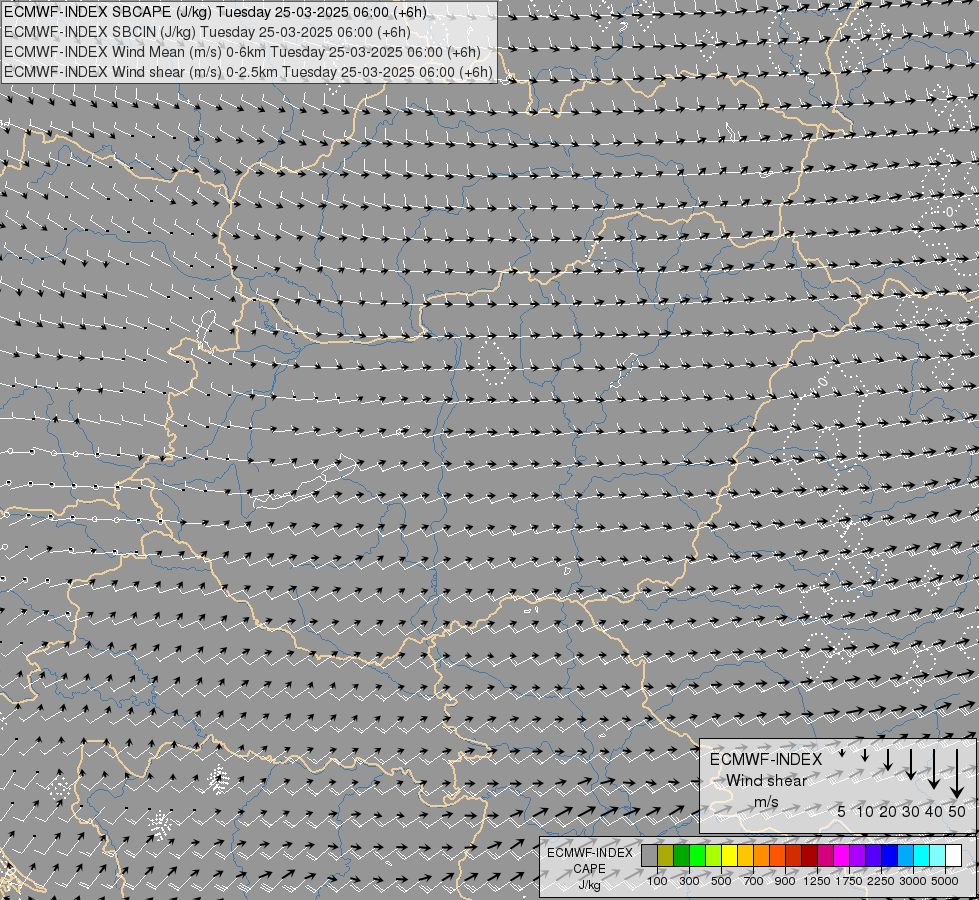Click the 40 m/s wind shear legend arrow
979x900 pixels.
[934, 769]
